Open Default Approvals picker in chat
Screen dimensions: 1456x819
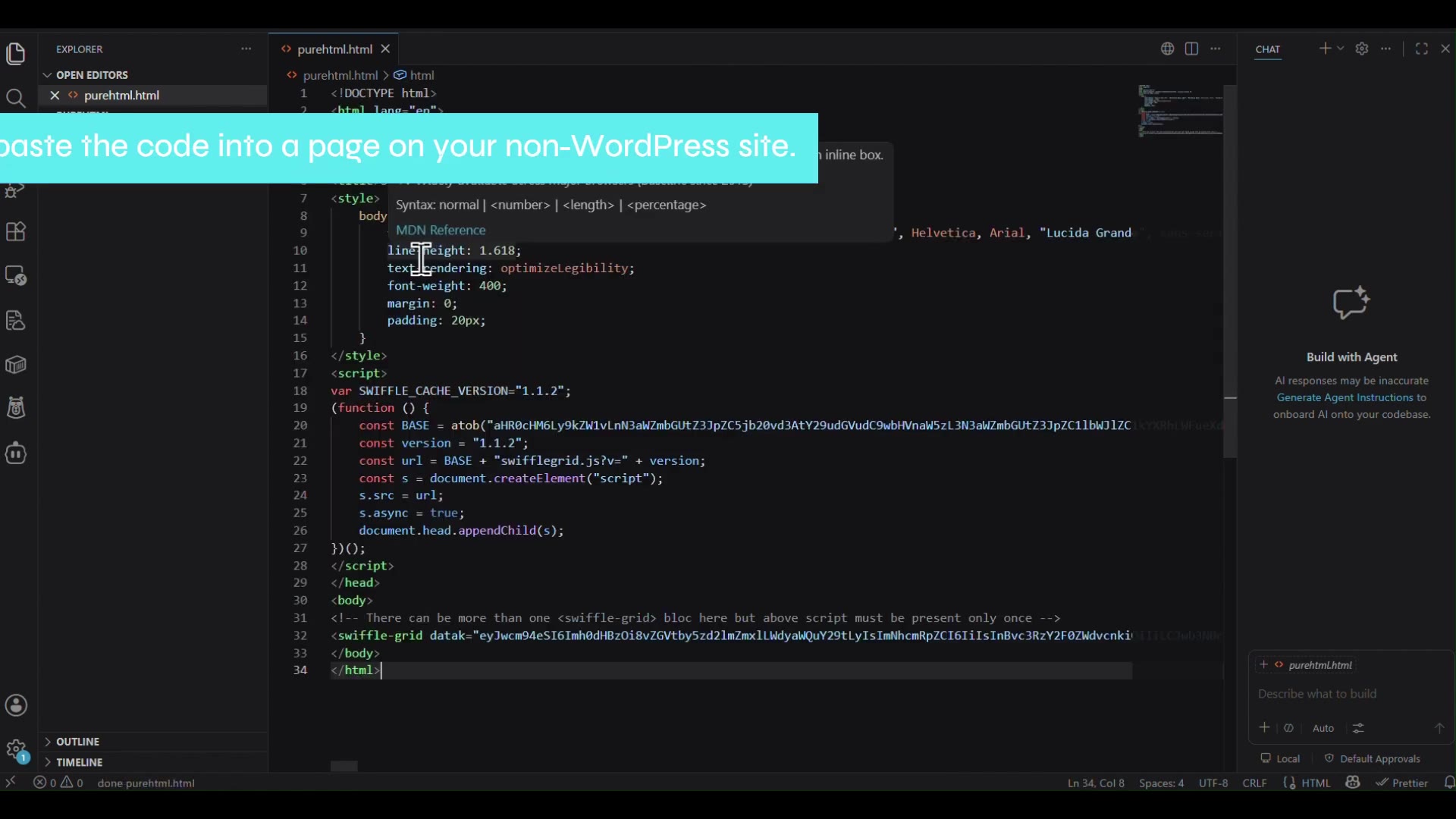1373,758
